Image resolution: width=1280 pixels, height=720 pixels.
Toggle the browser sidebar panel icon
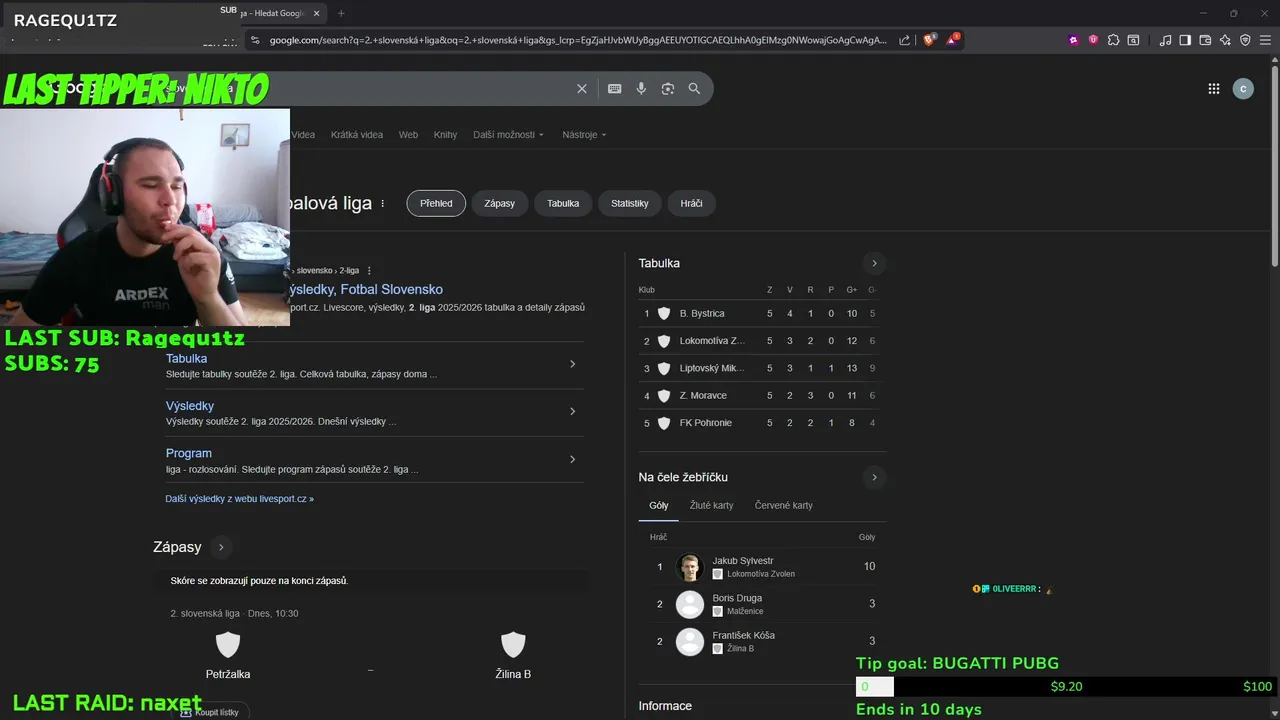pyautogui.click(x=1185, y=40)
